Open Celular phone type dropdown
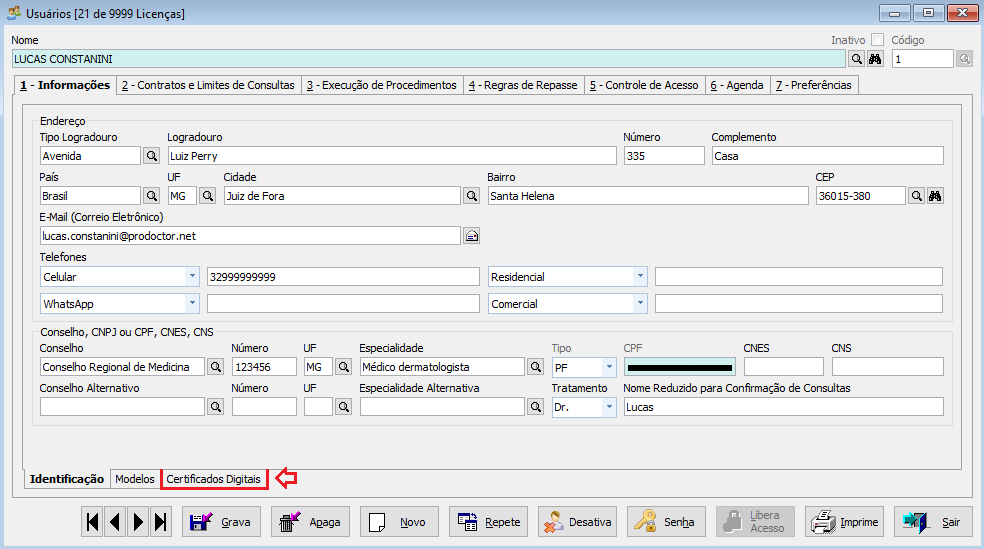Screen dimensions: 984x549 coord(192,277)
